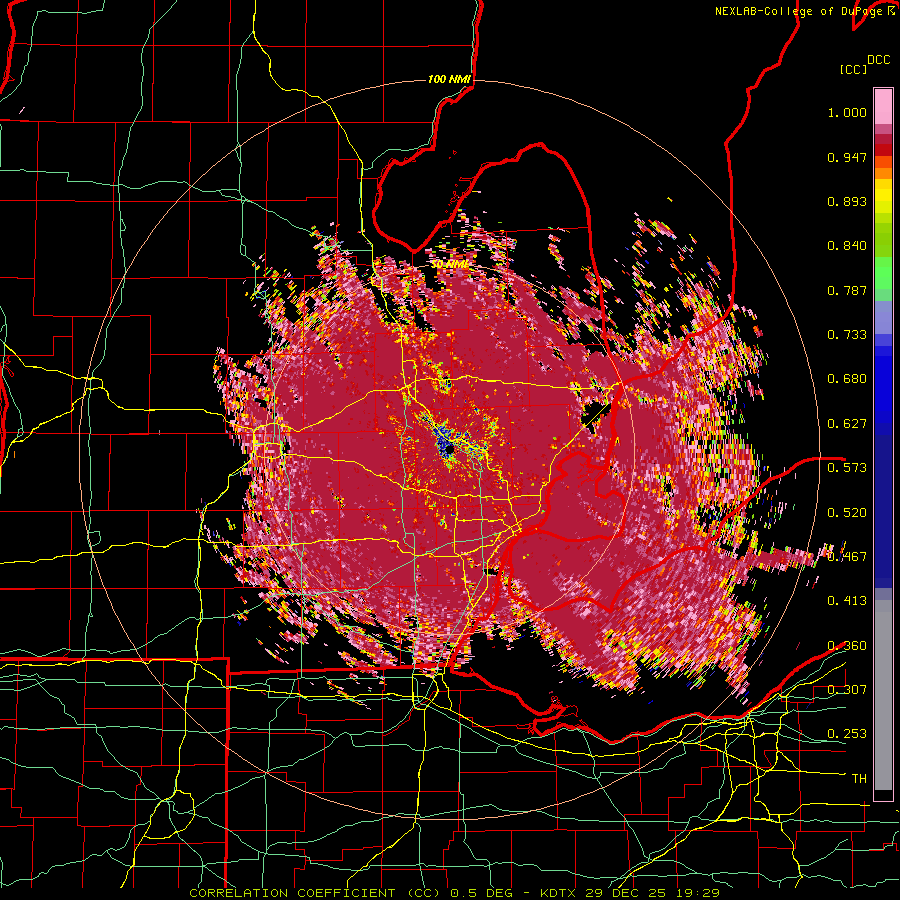Click the 0.893 legend value
The width and height of the screenshot is (900, 900).
(x=847, y=201)
